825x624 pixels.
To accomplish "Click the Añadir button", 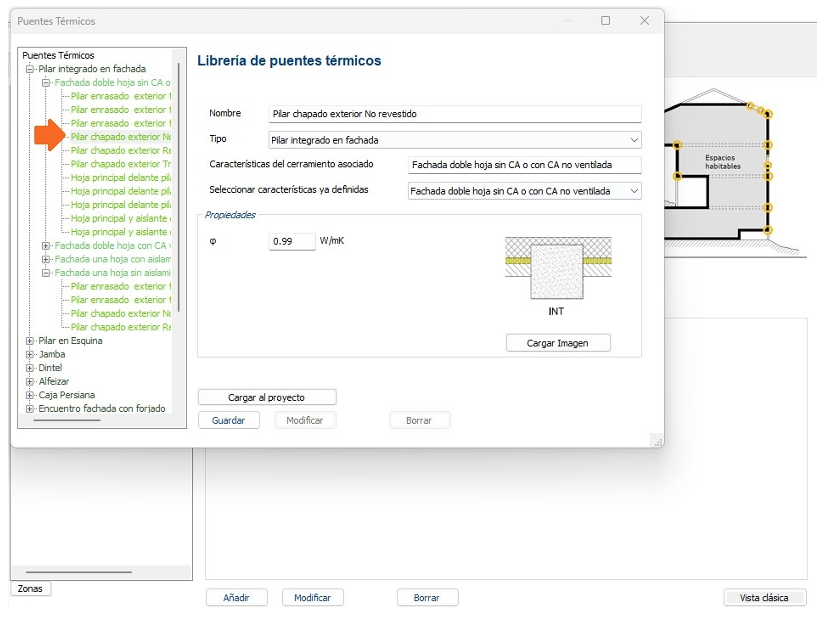I will (236, 598).
